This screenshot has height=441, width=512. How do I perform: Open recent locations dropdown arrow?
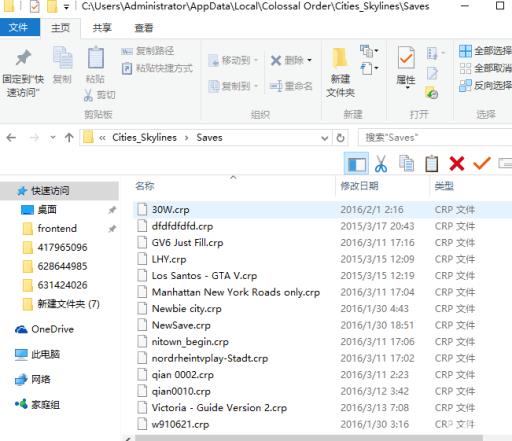(52, 138)
